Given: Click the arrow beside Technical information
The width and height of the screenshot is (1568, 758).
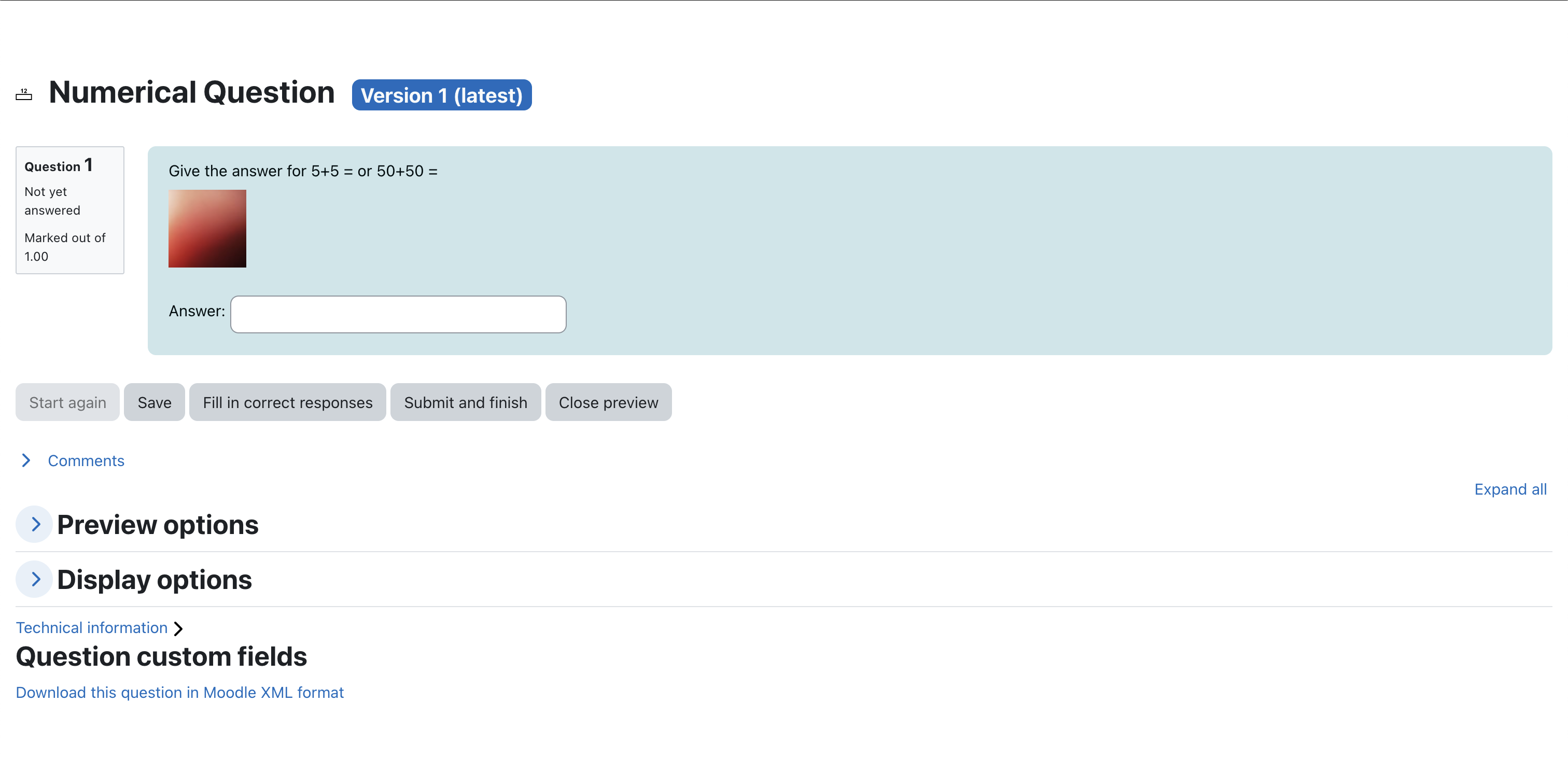Looking at the screenshot, I should tap(178, 628).
